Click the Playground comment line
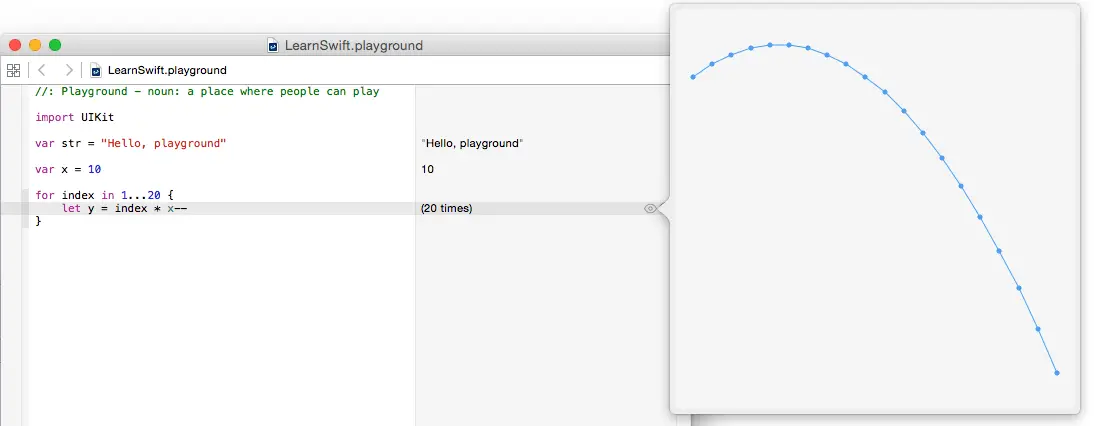This screenshot has height=426, width=1094. [207, 91]
